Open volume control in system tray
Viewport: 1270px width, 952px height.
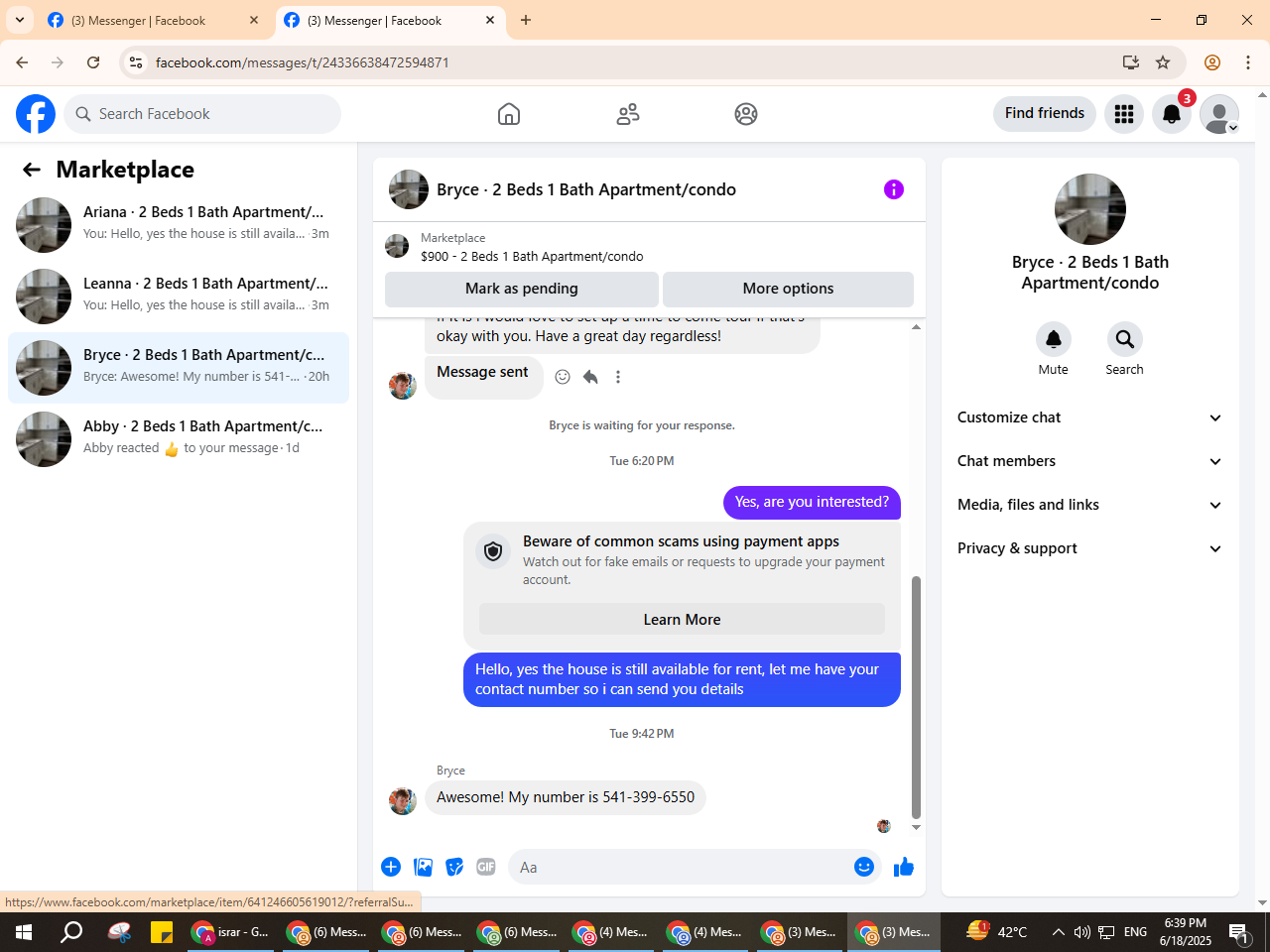tap(1081, 932)
